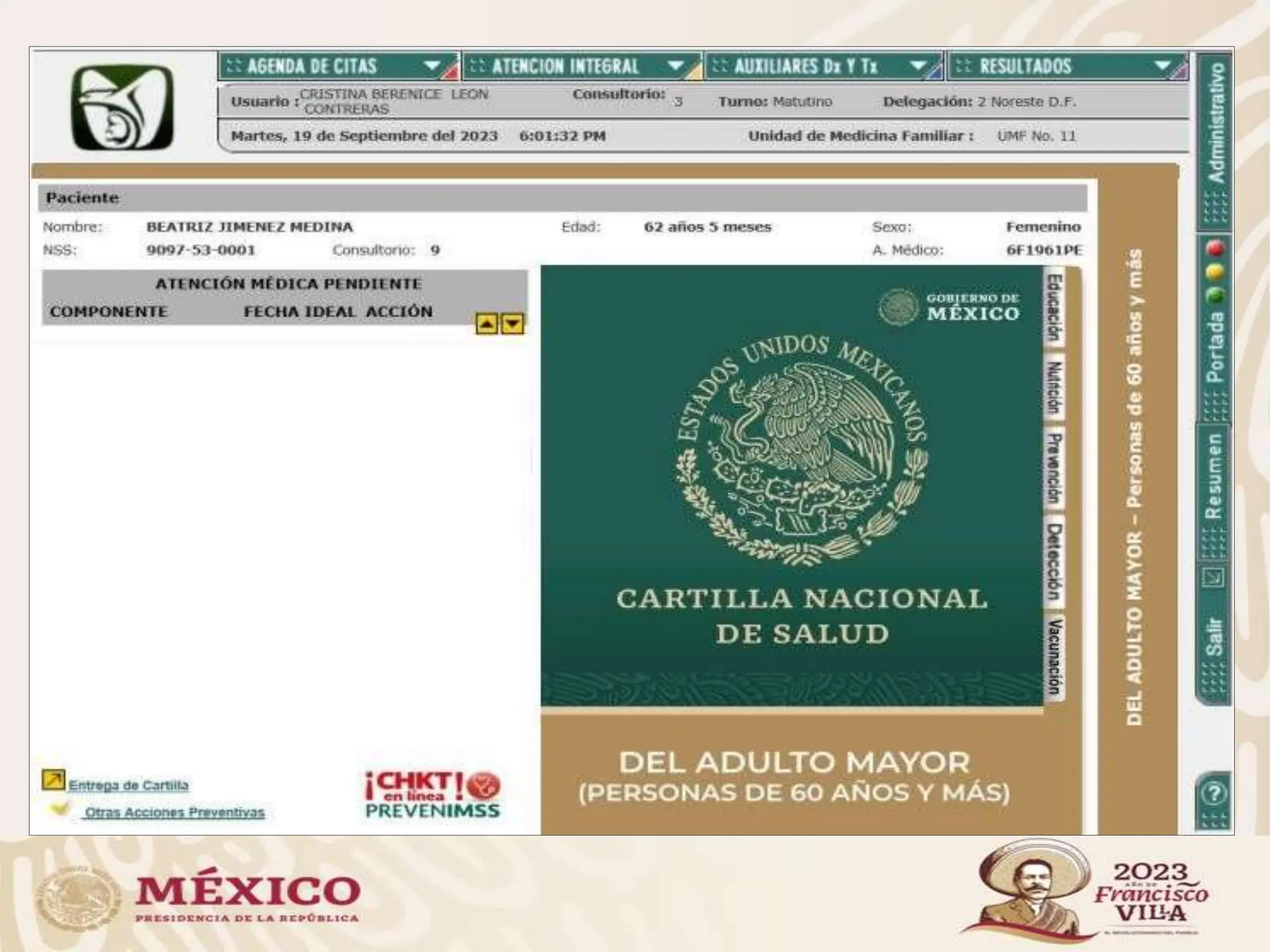Click the Cartilla Nacional de Salud cover

pyautogui.click(x=792, y=487)
